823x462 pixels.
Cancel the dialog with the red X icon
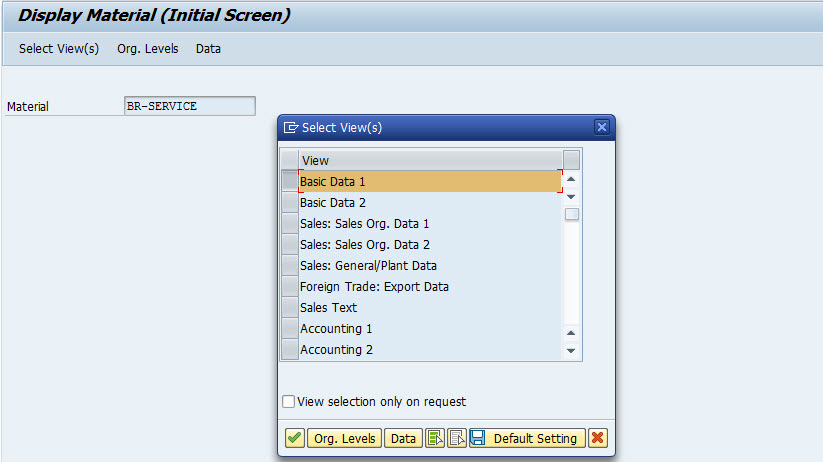(x=598, y=438)
